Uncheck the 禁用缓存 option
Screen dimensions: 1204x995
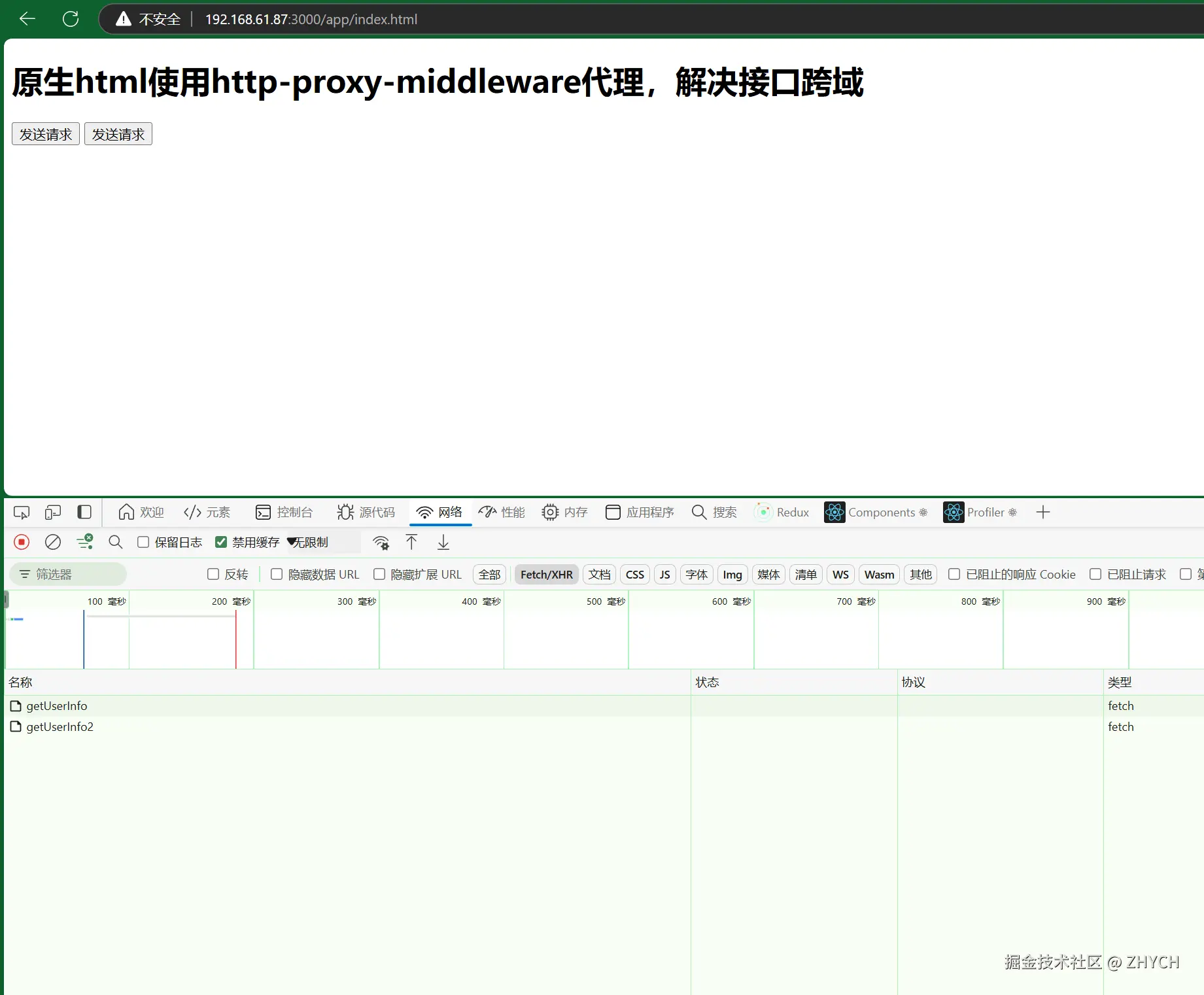[x=220, y=542]
